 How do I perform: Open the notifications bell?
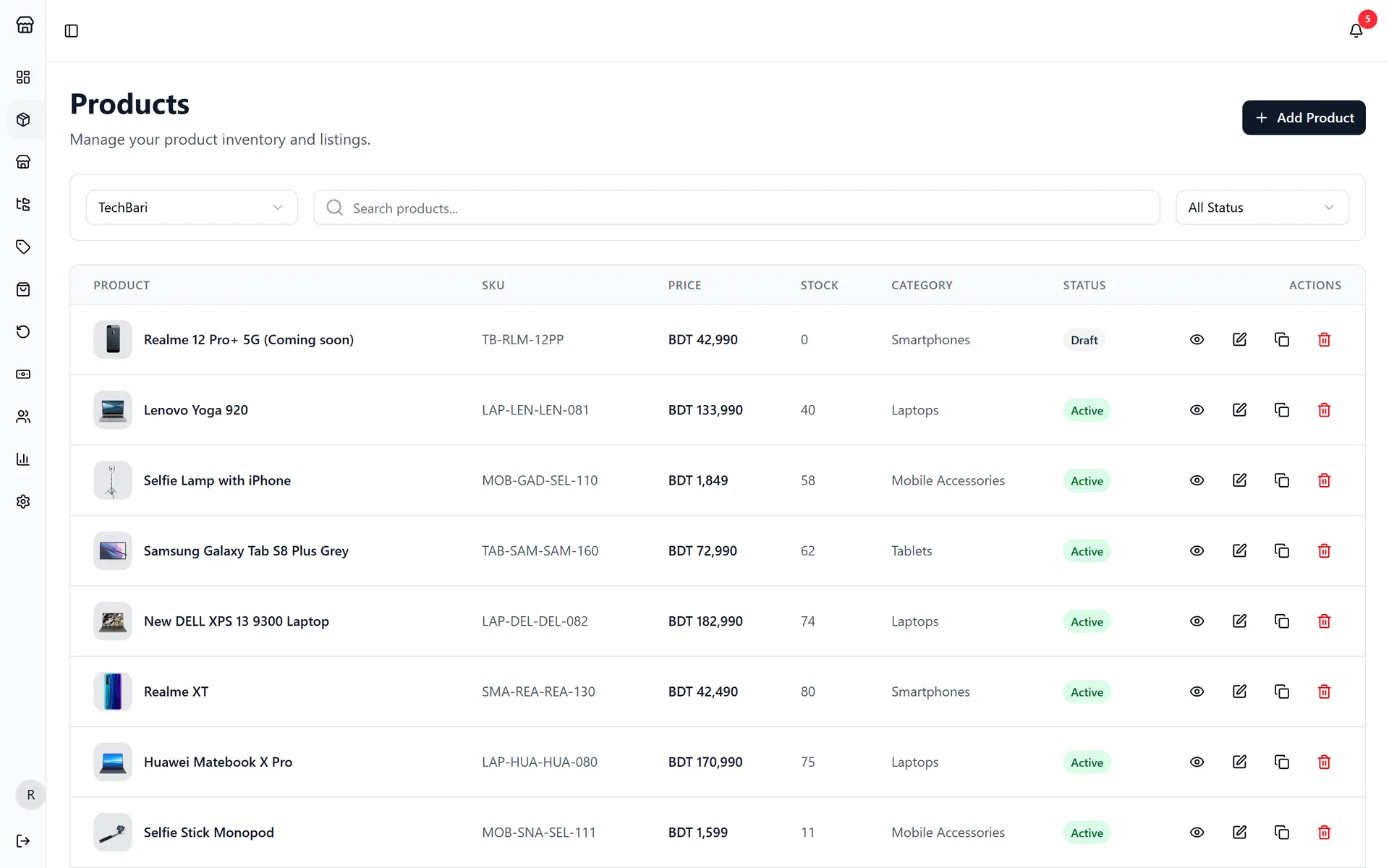1356,30
